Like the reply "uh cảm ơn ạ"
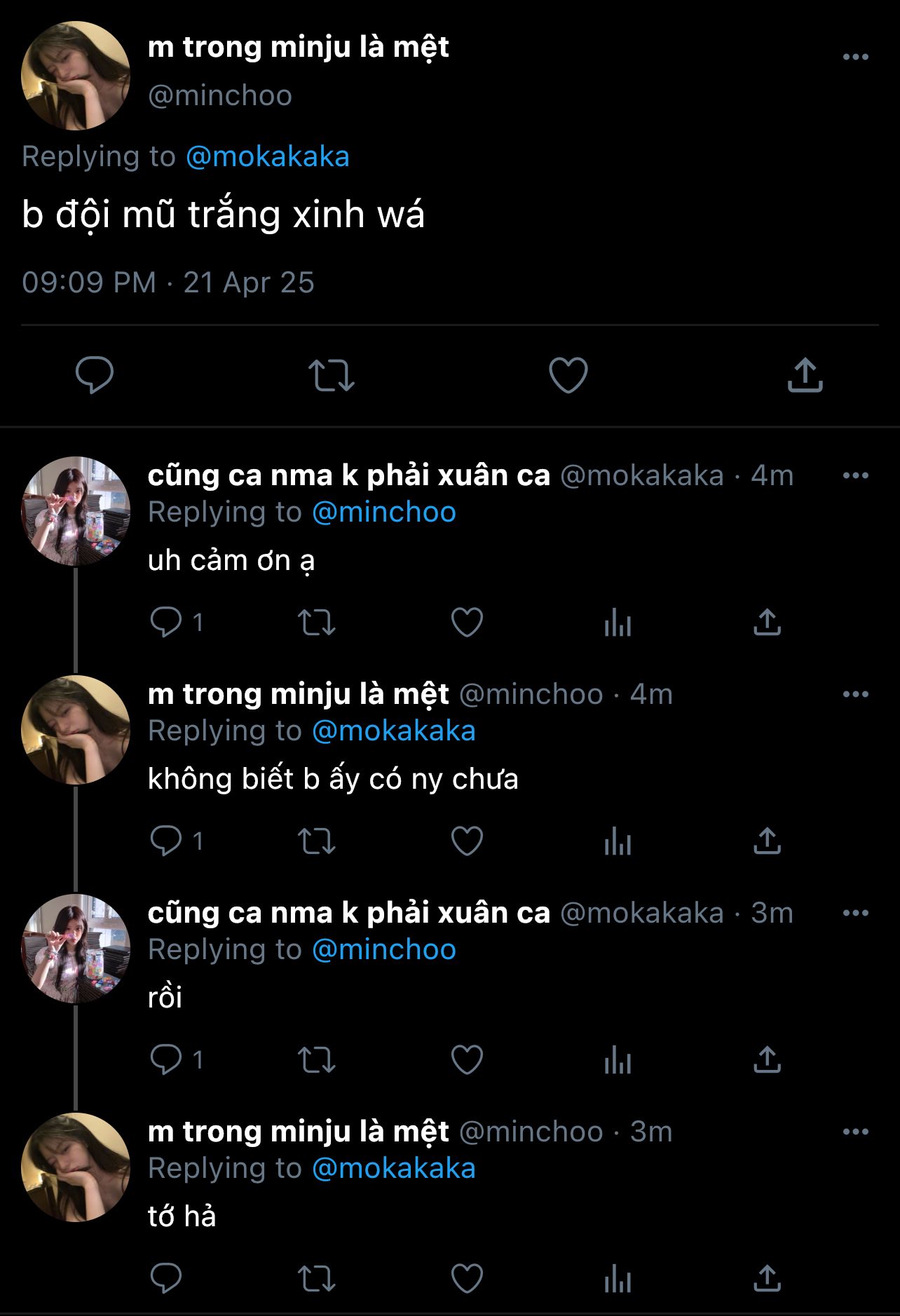Viewport: 900px width, 1316px height. (x=467, y=622)
